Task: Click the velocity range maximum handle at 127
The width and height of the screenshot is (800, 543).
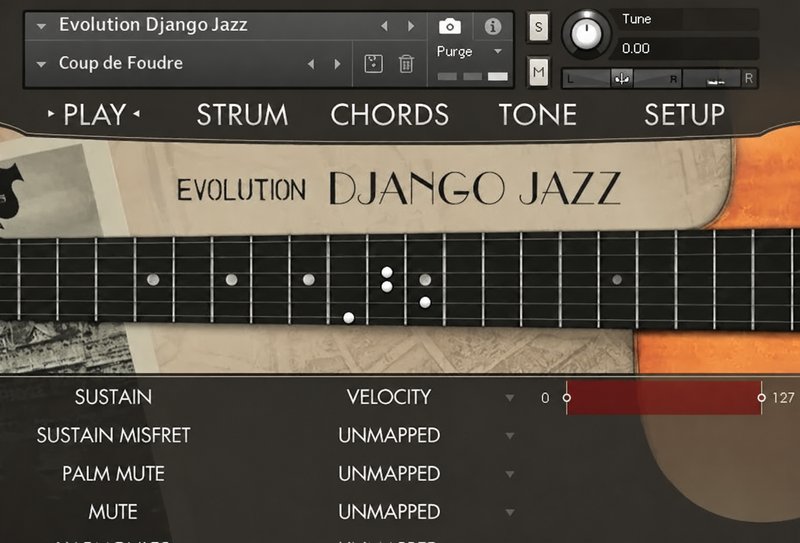Action: pyautogui.click(x=761, y=398)
